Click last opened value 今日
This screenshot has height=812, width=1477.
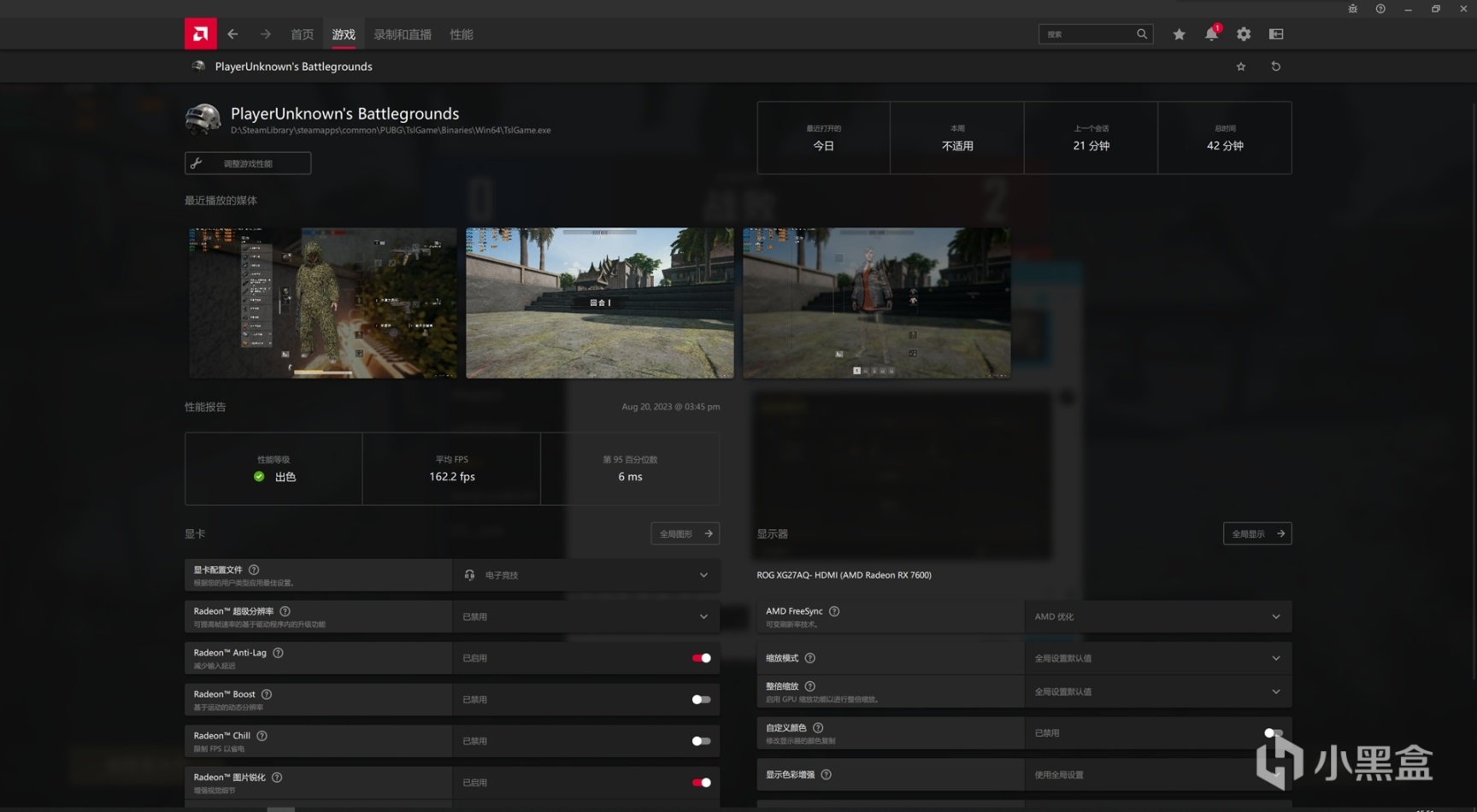823,146
